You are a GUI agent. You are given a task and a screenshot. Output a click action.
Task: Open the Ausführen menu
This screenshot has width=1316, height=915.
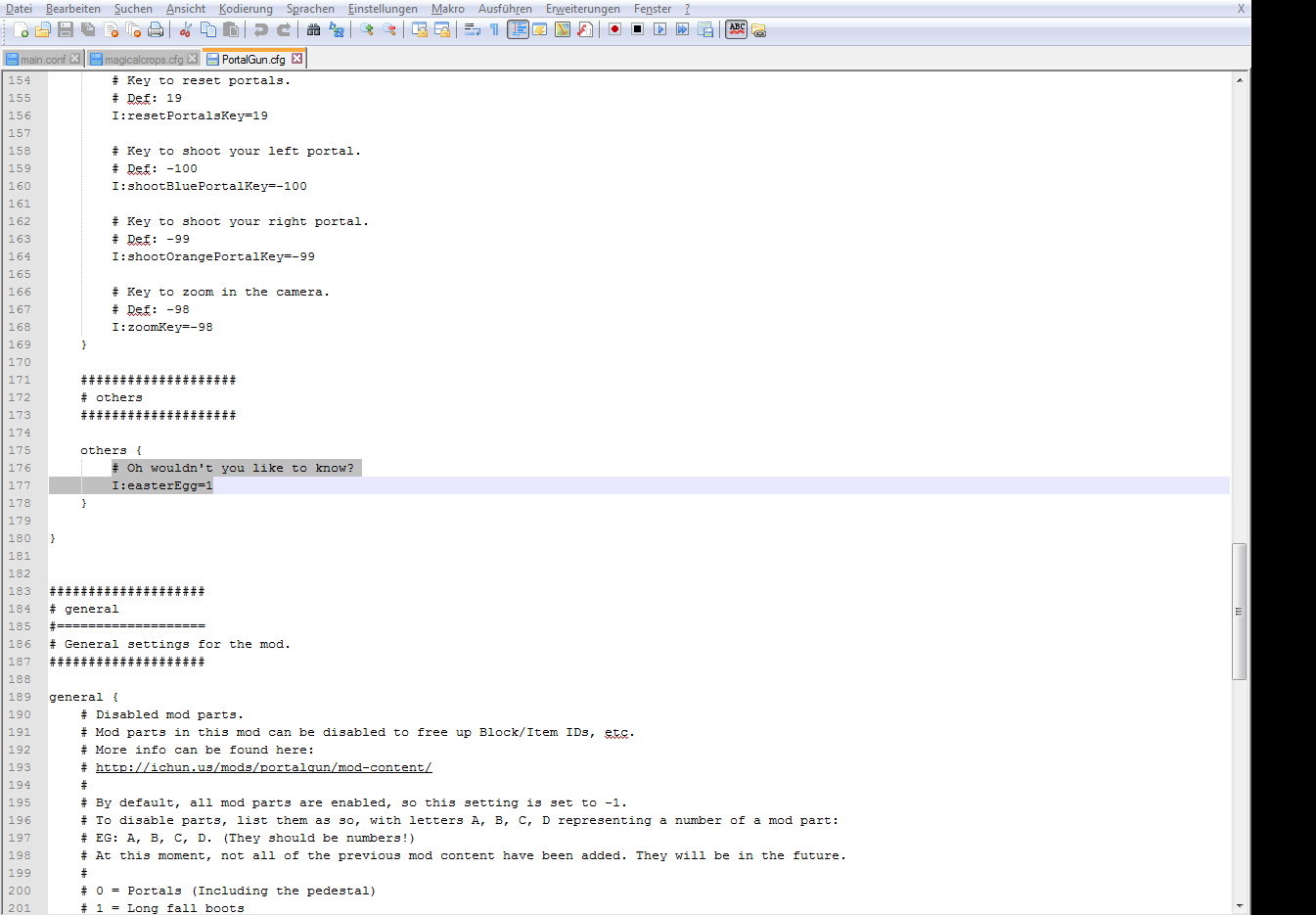(505, 9)
